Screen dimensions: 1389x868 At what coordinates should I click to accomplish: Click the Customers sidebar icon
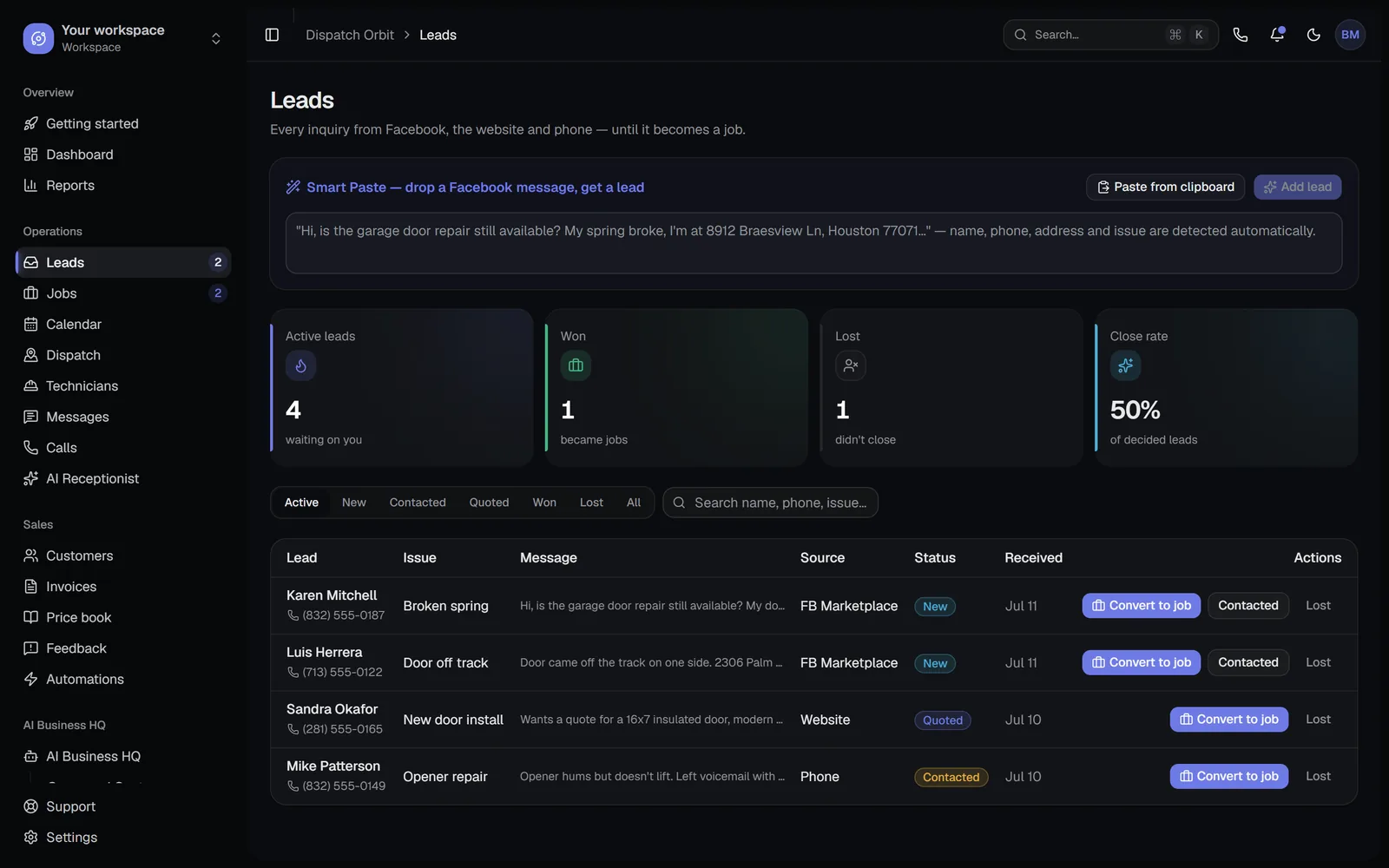pos(31,556)
